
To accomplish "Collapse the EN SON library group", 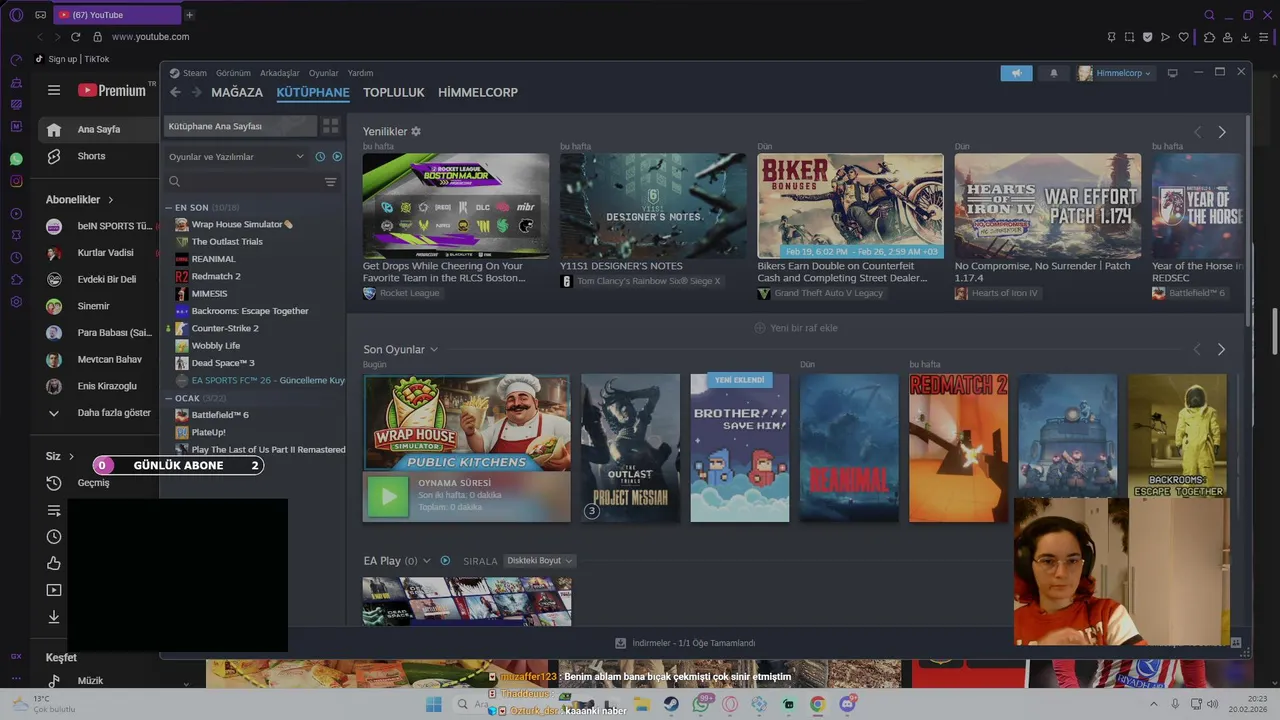I will point(169,208).
